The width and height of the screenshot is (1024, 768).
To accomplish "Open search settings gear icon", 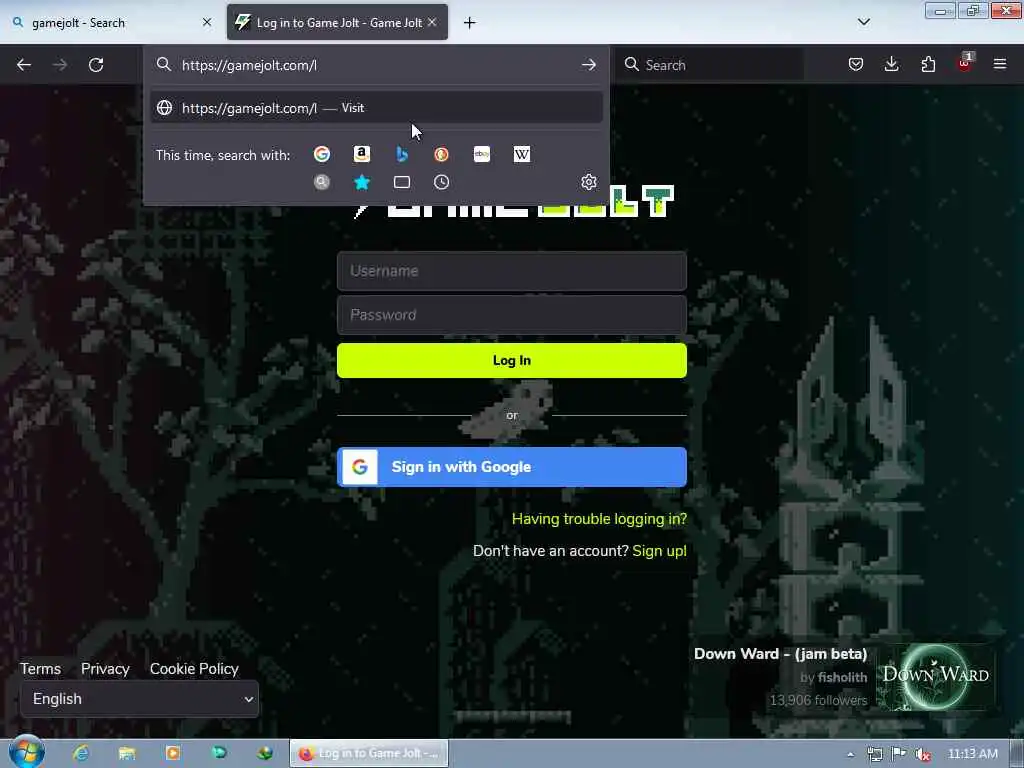I will (588, 182).
